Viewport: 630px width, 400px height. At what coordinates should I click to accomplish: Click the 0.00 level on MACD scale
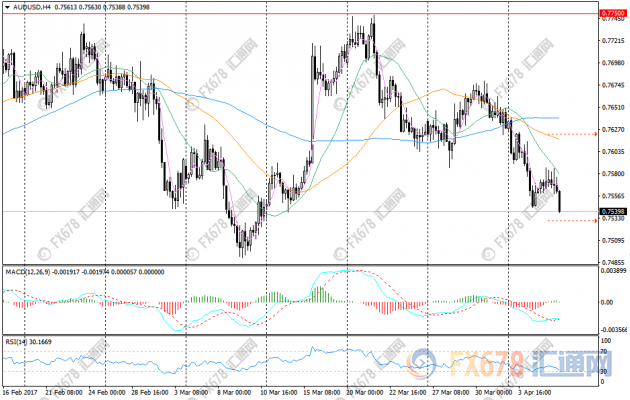tap(606, 300)
